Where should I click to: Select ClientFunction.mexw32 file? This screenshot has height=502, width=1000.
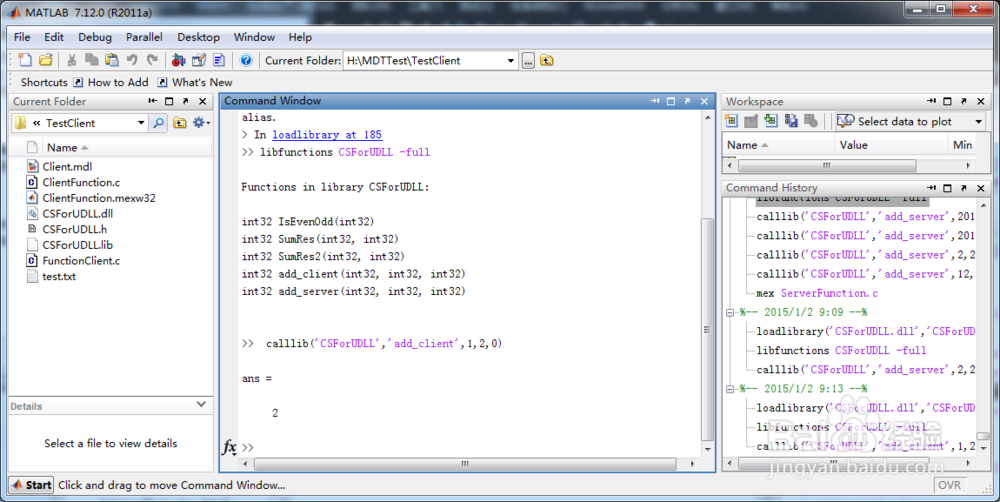point(91,198)
